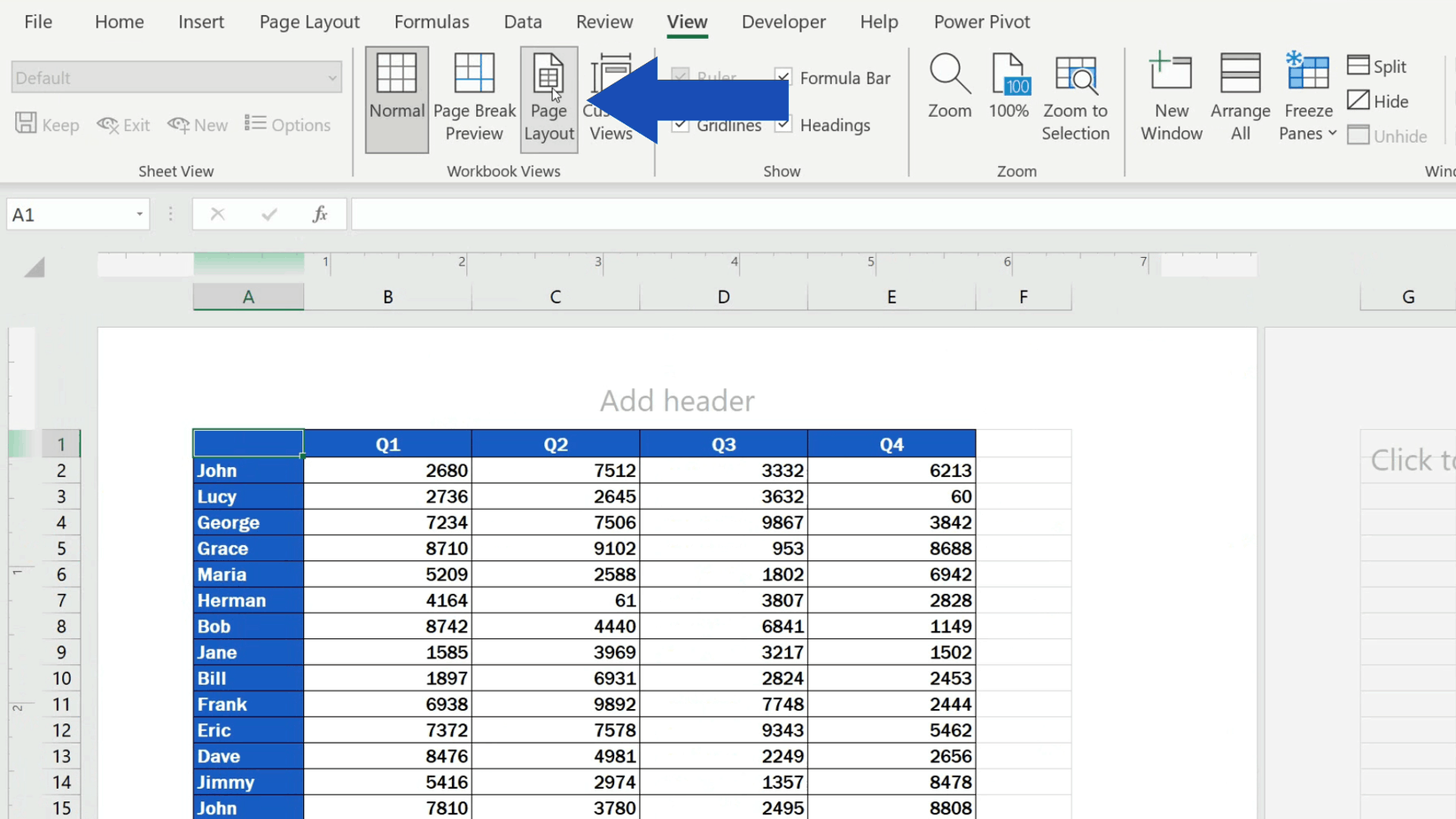The image size is (1456, 819).
Task: Switch to the Developer ribbon tab
Action: pyautogui.click(x=783, y=21)
